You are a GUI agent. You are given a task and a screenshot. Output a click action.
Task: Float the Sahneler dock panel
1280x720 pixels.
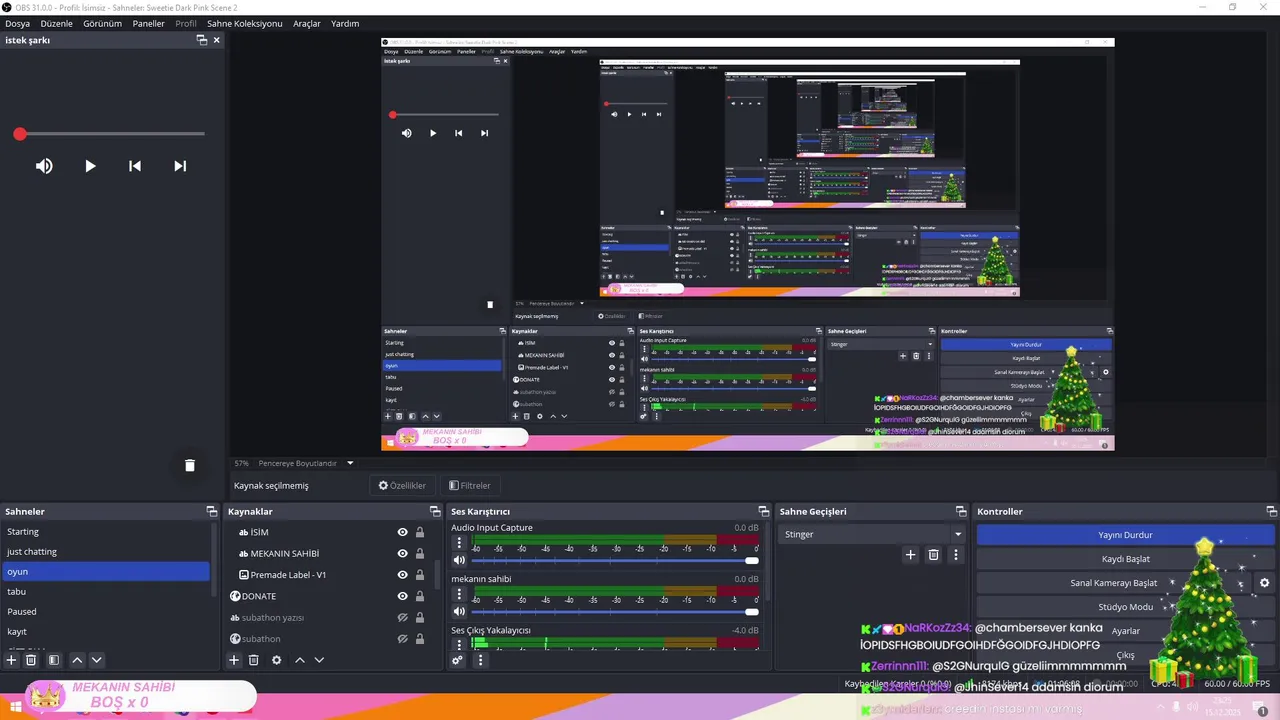(x=211, y=511)
